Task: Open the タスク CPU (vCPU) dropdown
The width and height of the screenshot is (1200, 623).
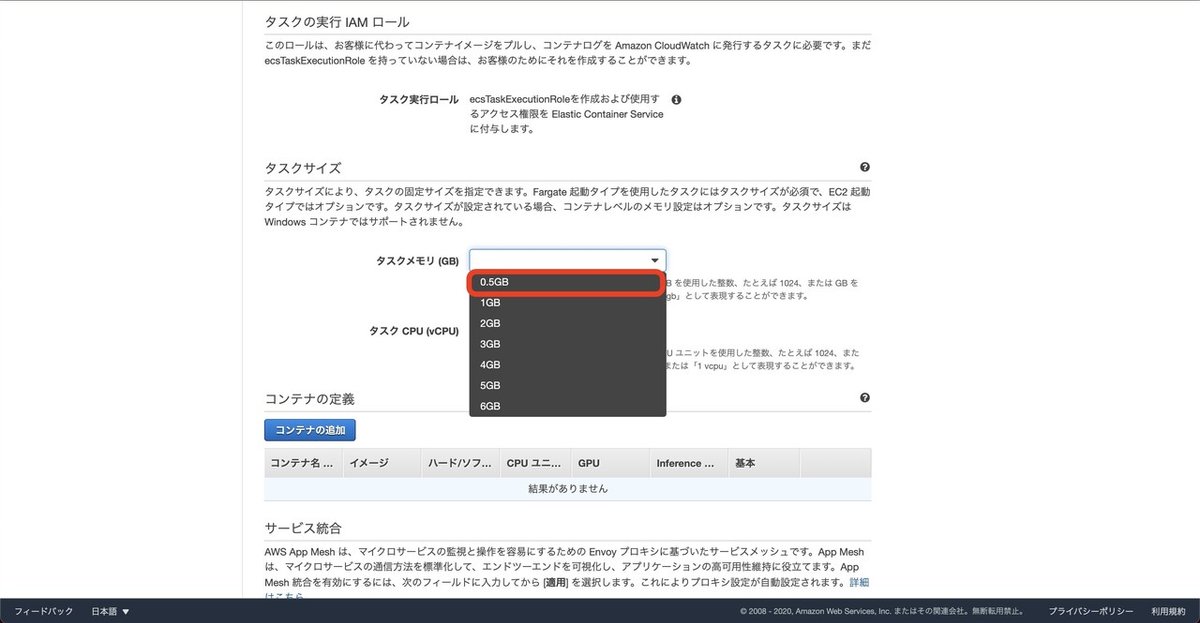Action: click(566, 331)
